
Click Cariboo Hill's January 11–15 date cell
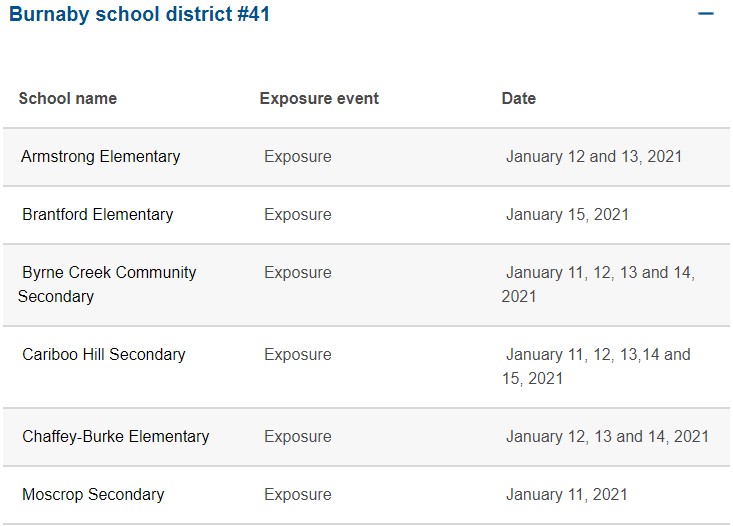pos(596,366)
